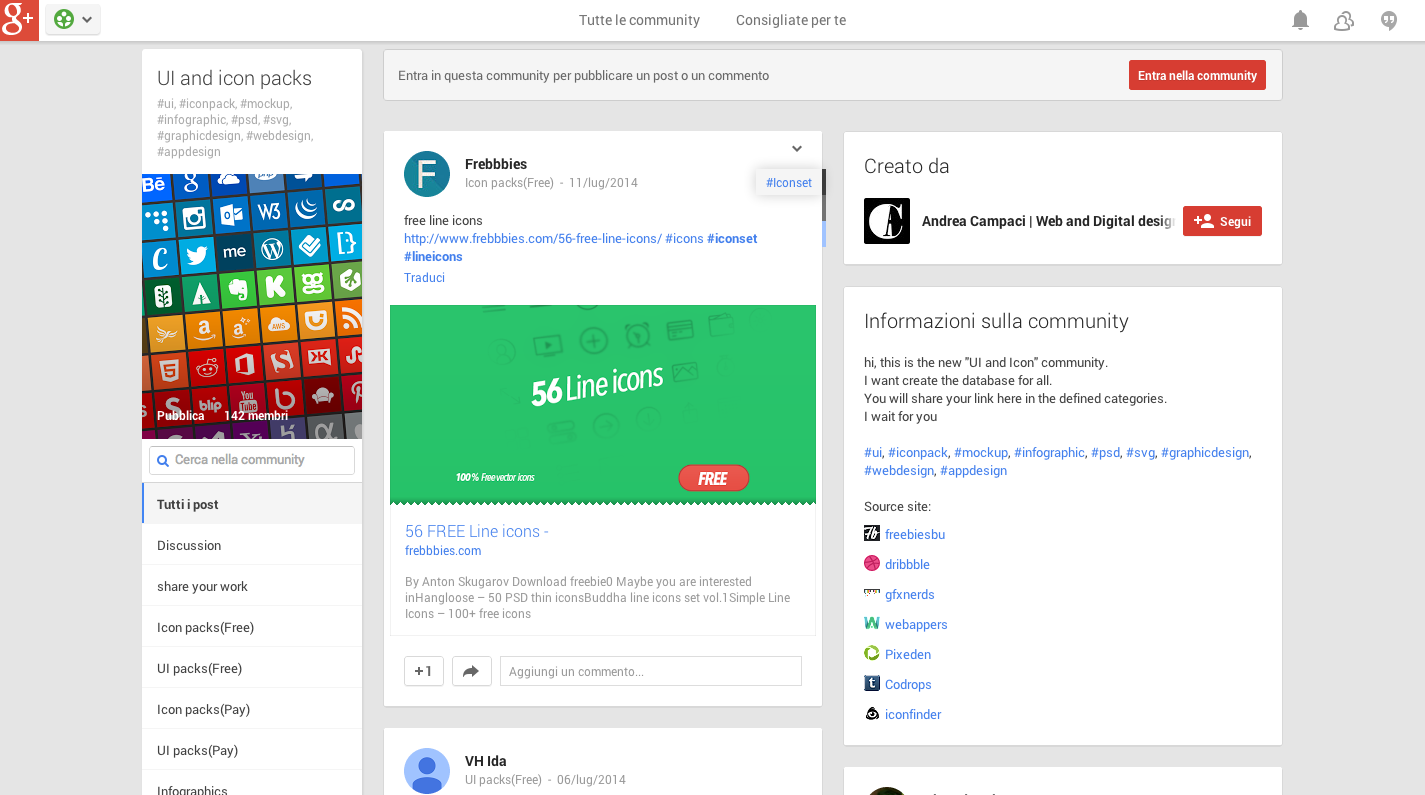Follow Andrea Campaci with Segui button
Screen dimensions: 1425x795
(x=1222, y=221)
